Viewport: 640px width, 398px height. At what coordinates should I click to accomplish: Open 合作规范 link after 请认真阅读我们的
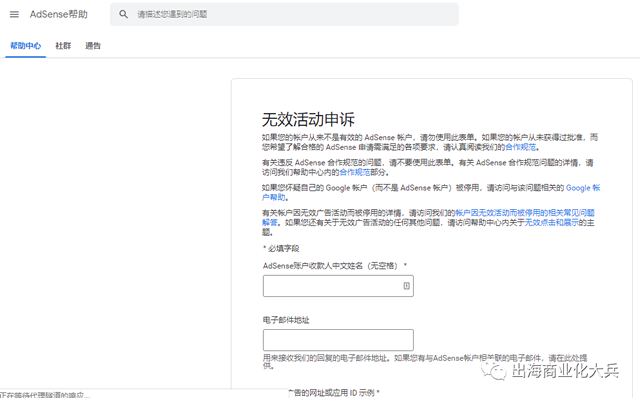coord(520,147)
